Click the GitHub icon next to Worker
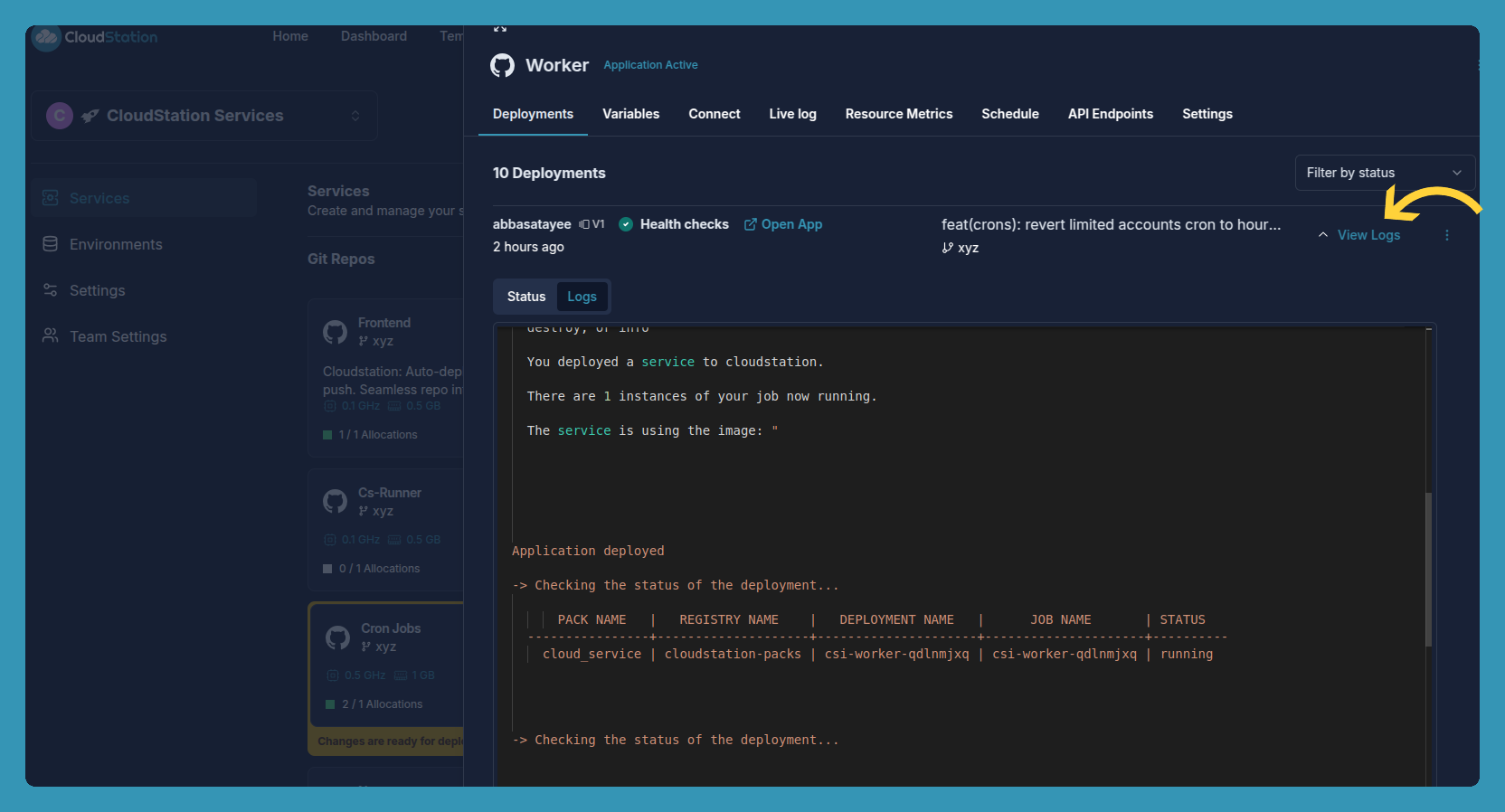1505x812 pixels. (x=502, y=65)
